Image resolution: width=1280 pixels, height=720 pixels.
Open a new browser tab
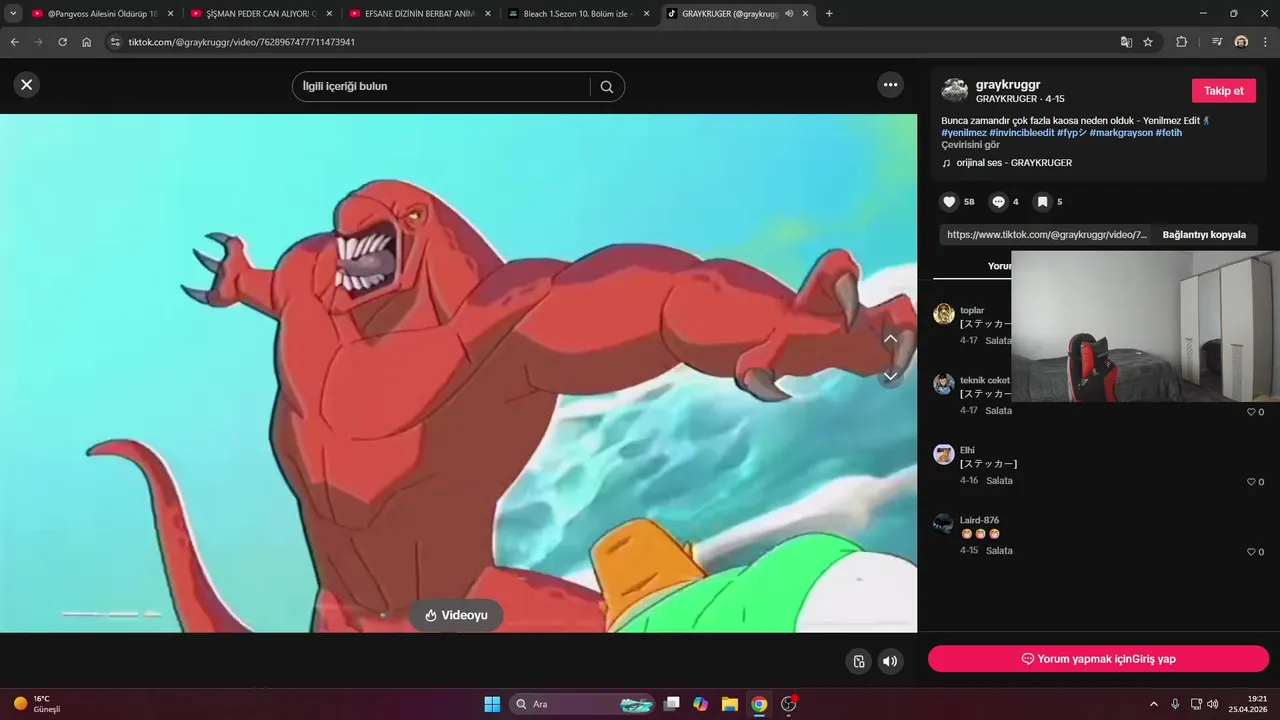pos(829,14)
